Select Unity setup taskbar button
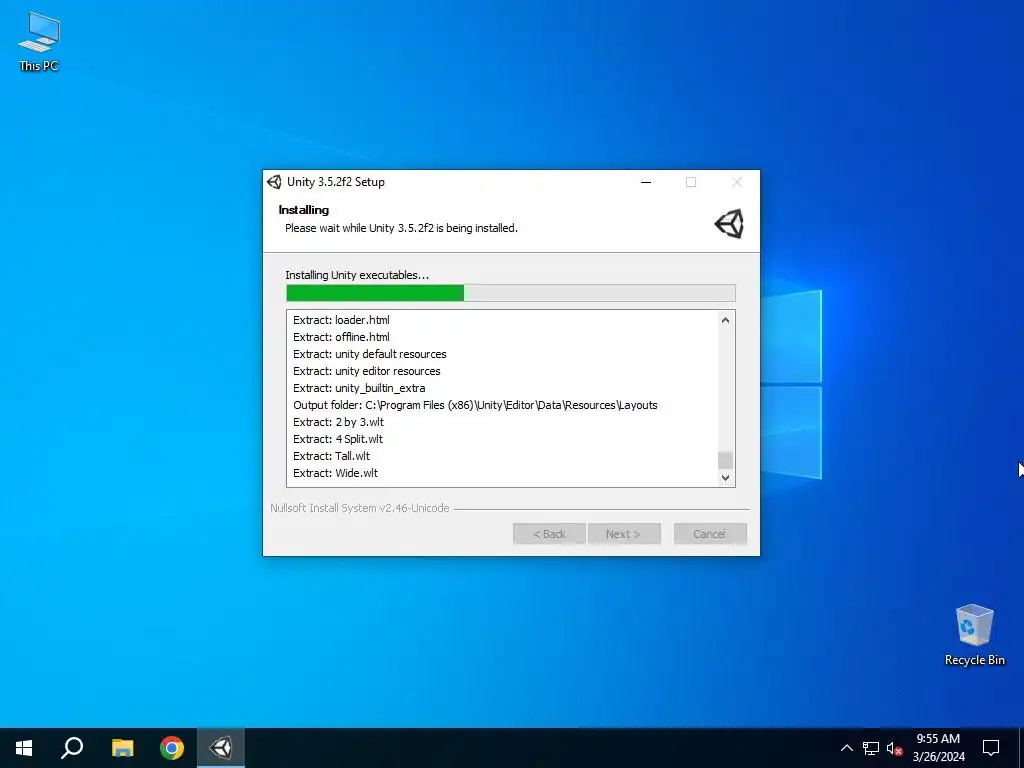Image resolution: width=1024 pixels, height=768 pixels. 221,748
